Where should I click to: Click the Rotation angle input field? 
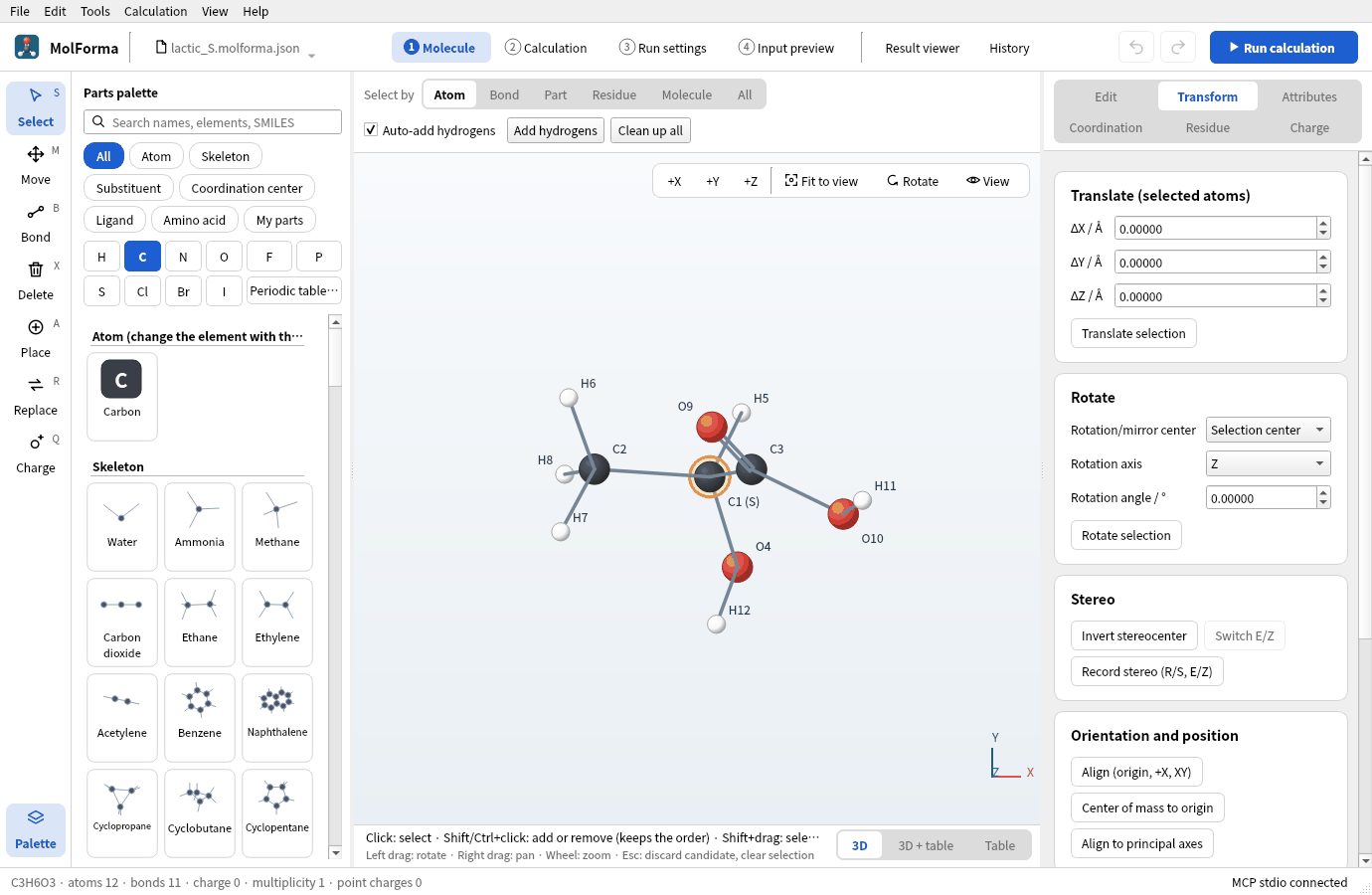1262,498
